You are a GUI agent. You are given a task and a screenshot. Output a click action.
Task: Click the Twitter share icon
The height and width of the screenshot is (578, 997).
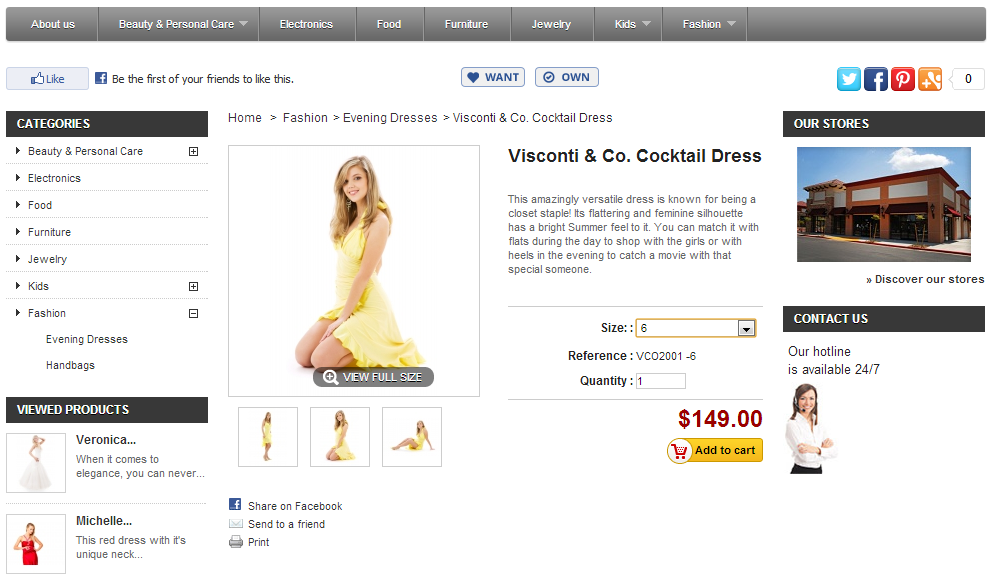pyautogui.click(x=849, y=80)
